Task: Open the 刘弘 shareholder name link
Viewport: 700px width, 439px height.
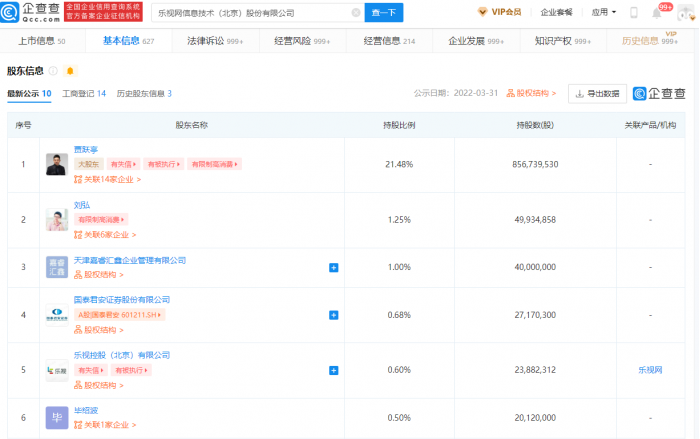Action: [82, 205]
